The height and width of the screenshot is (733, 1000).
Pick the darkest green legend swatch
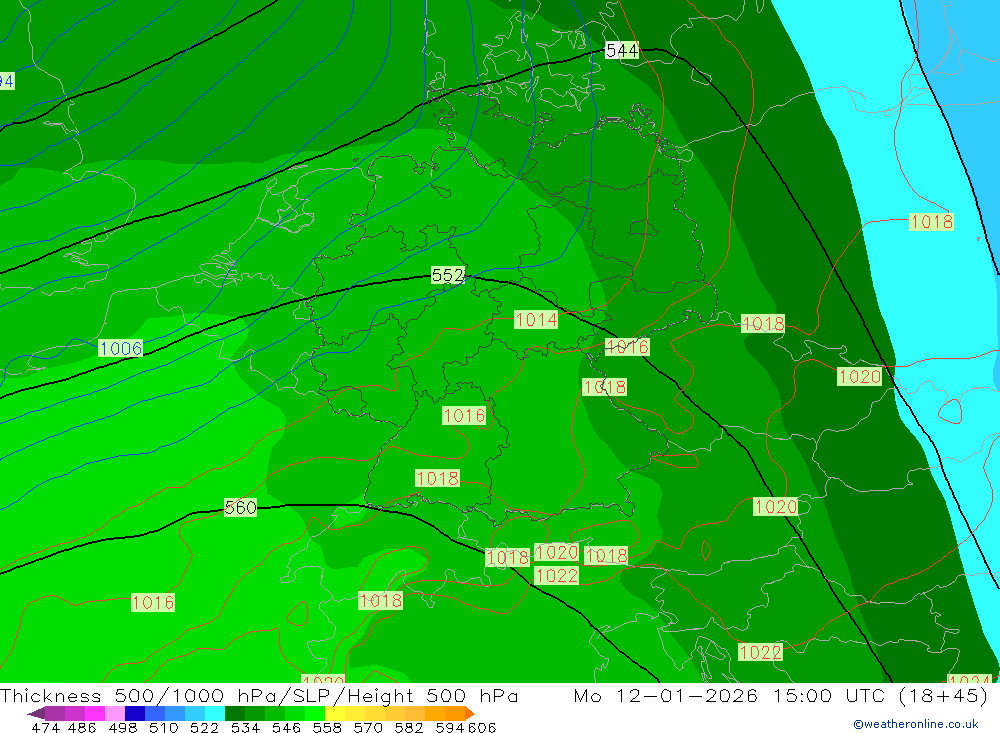pyautogui.click(x=235, y=713)
